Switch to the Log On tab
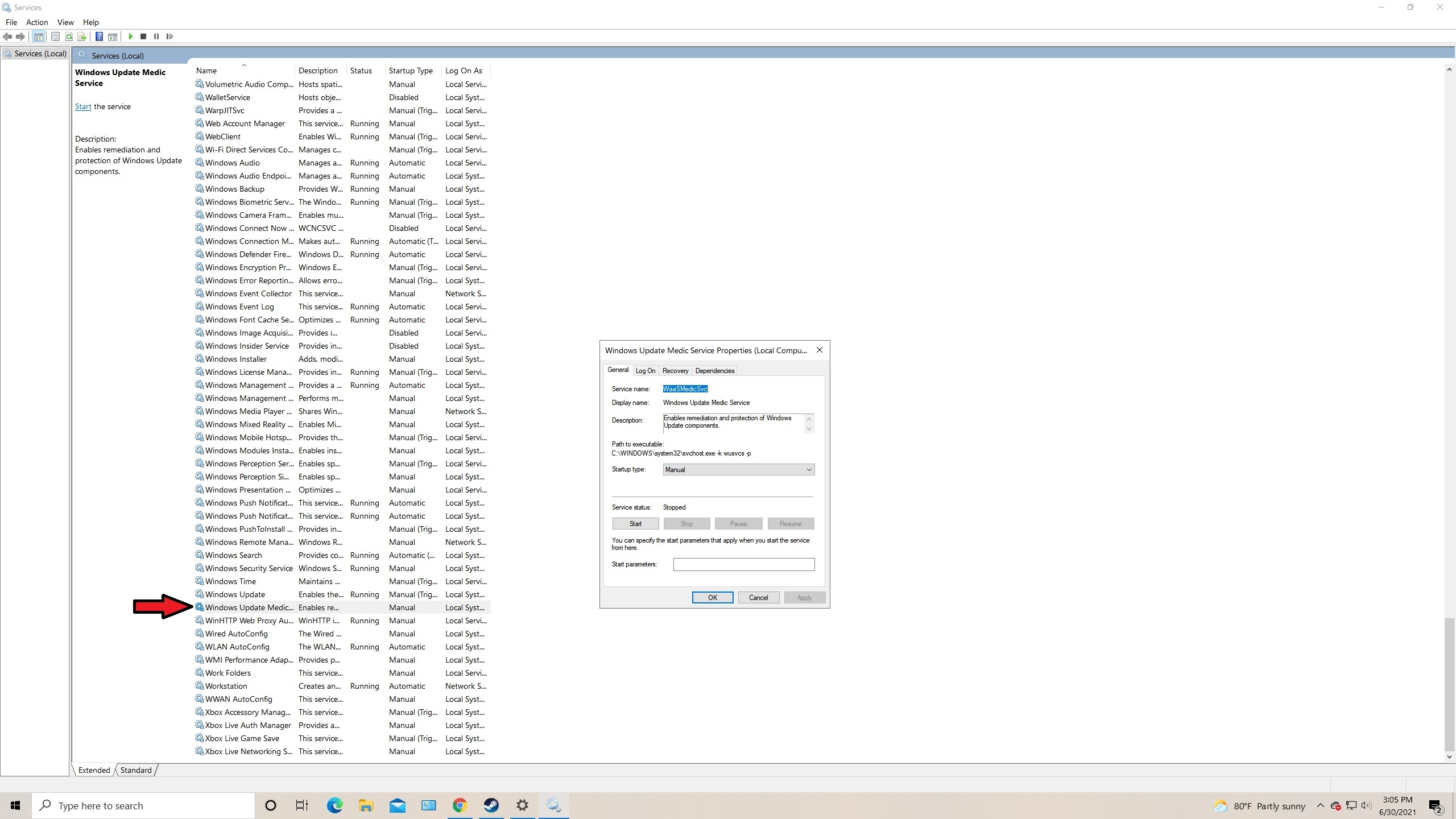1456x819 pixels. pos(646,370)
